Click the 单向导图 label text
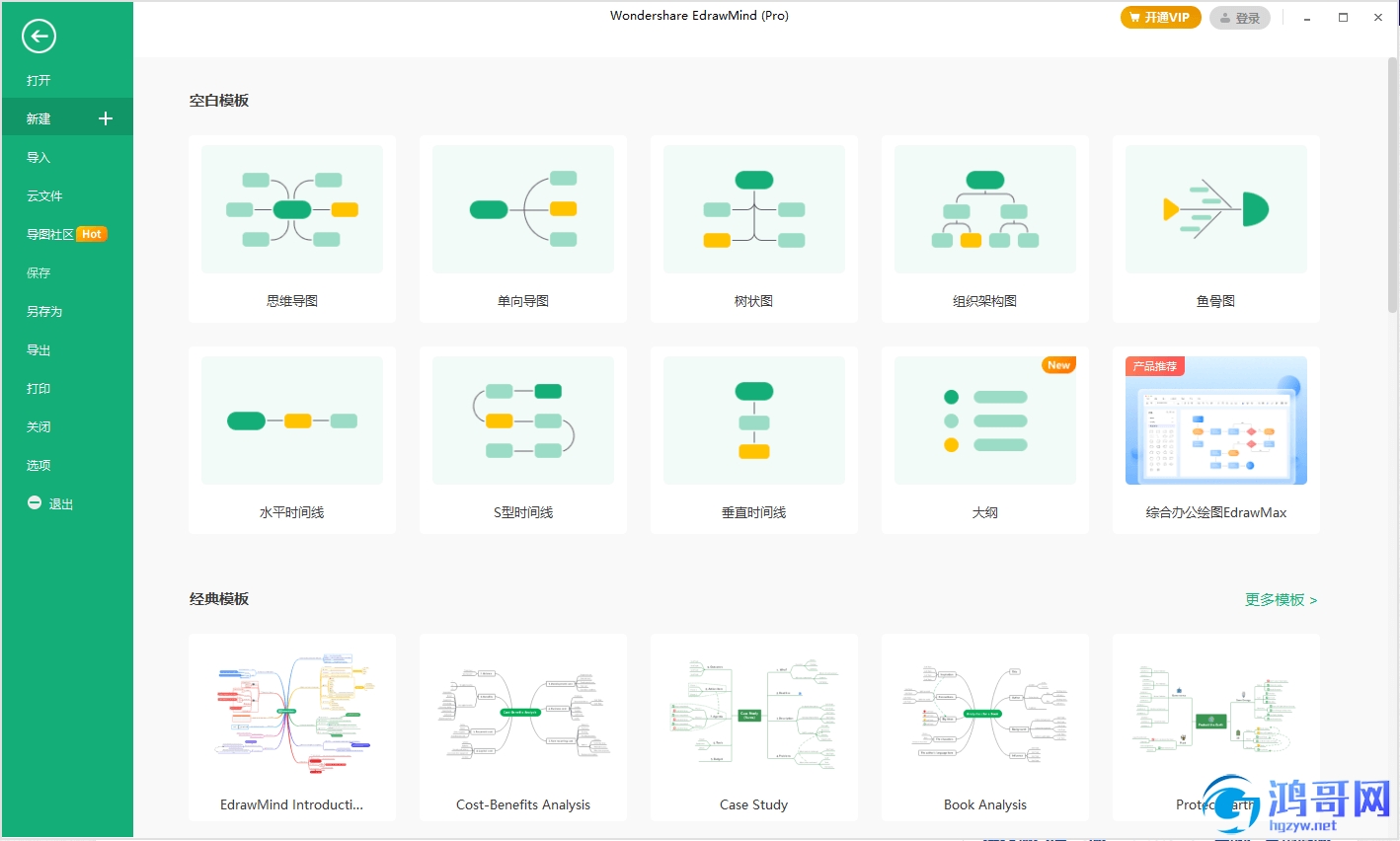Image resolution: width=1400 pixels, height=841 pixels. click(x=523, y=301)
